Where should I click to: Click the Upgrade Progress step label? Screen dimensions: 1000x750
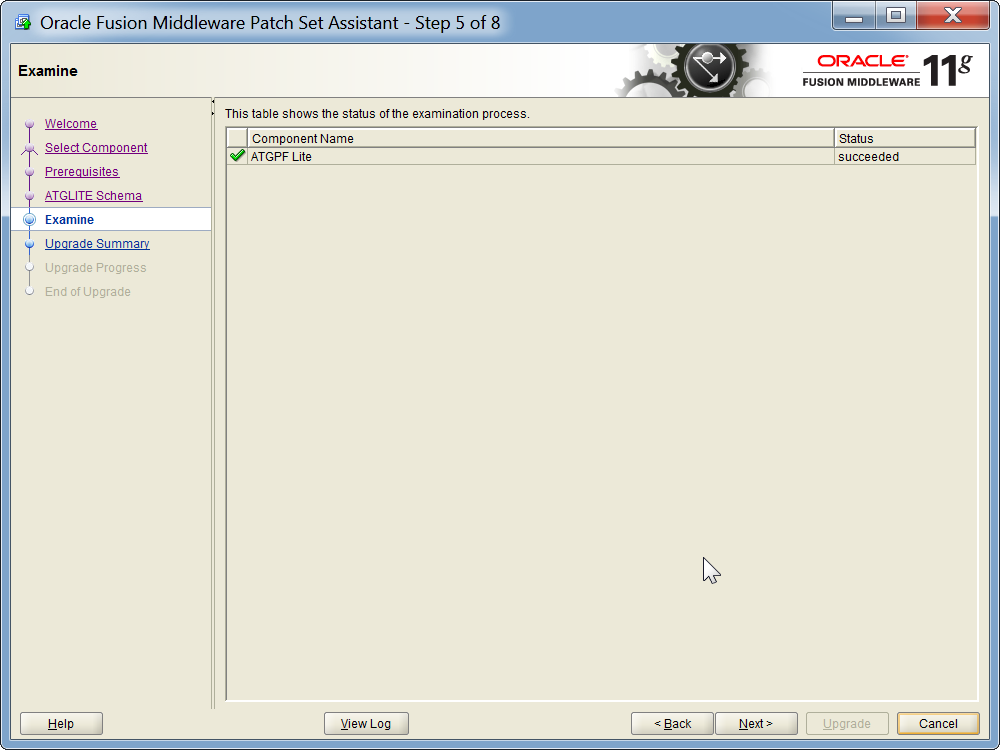coord(95,268)
